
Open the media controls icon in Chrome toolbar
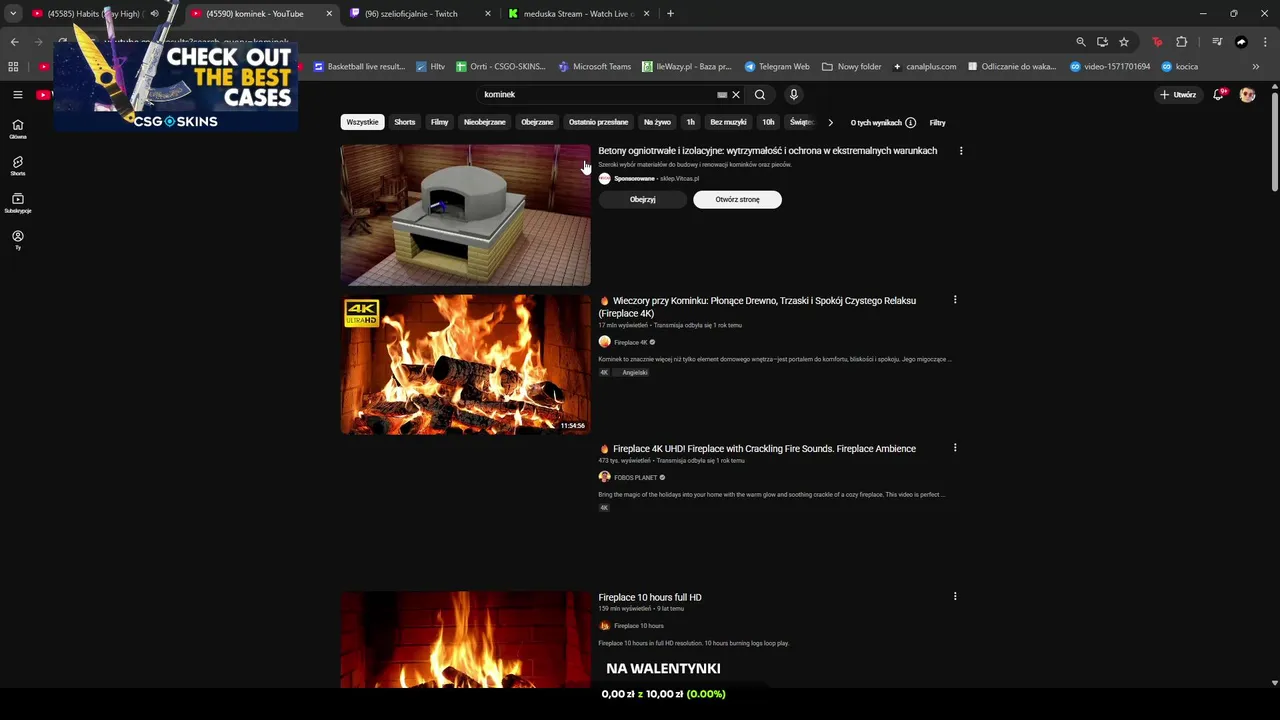click(1217, 42)
